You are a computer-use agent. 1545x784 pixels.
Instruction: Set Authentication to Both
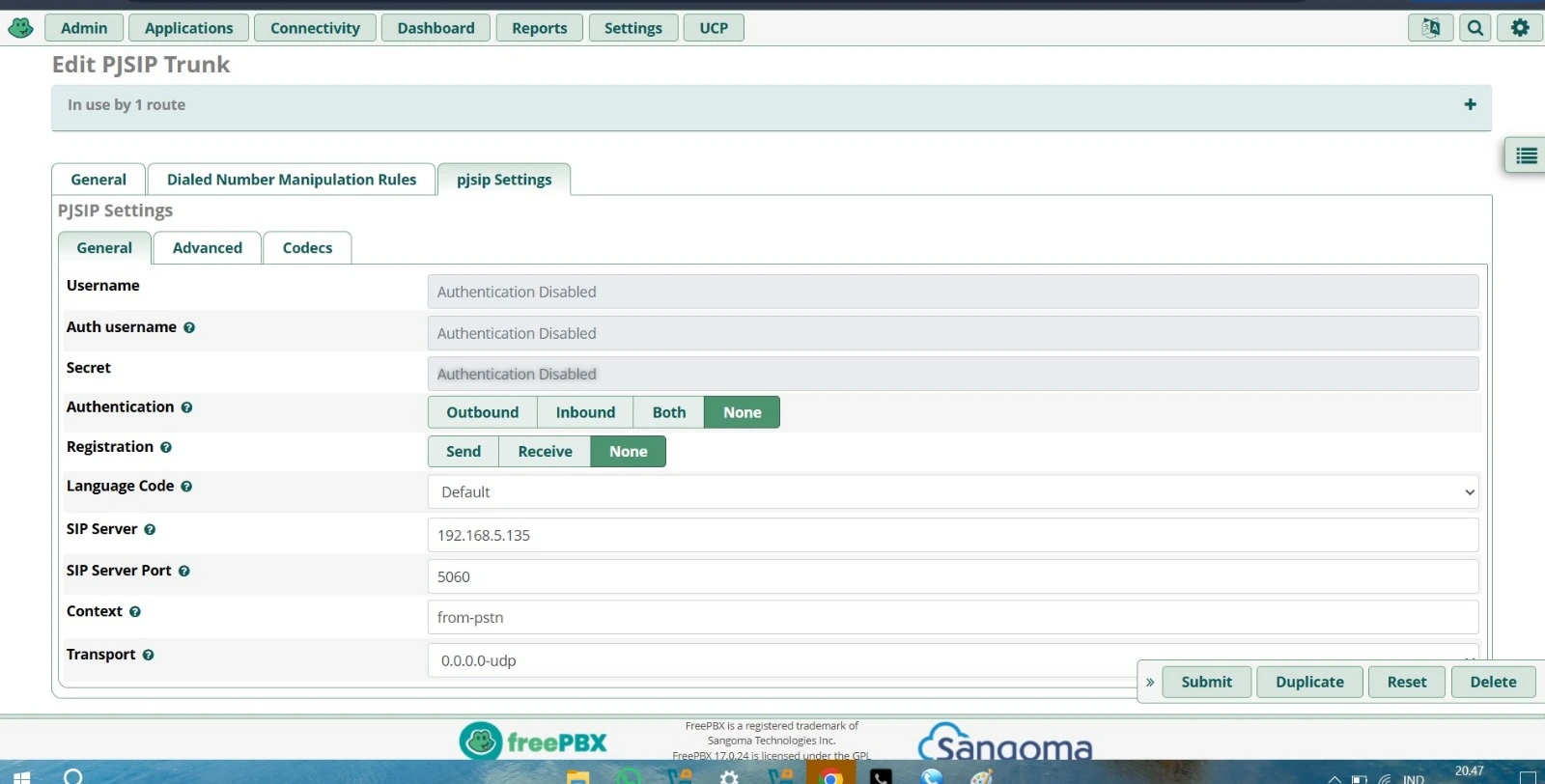point(669,412)
